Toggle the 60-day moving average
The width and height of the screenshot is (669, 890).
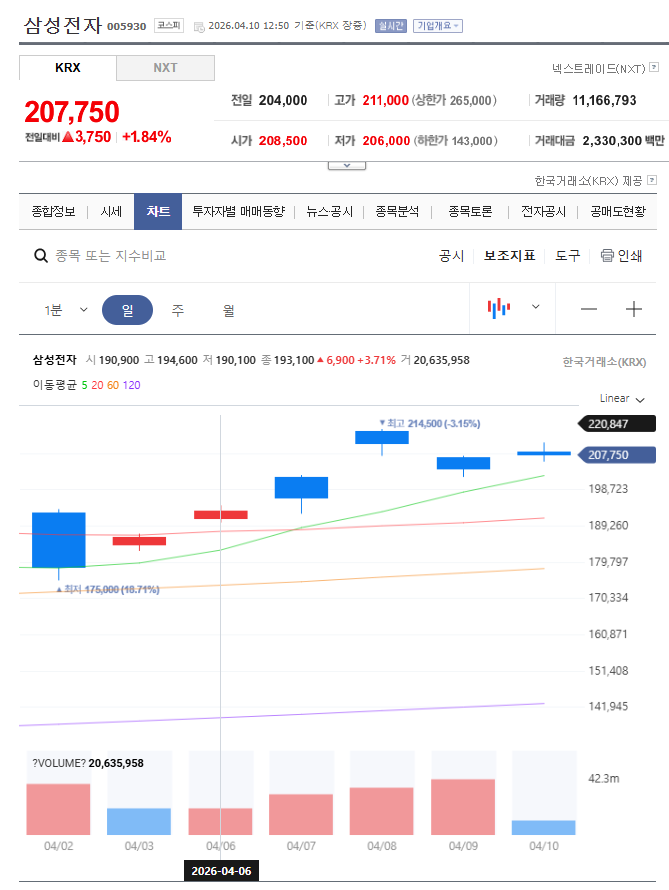pyautogui.click(x=113, y=385)
